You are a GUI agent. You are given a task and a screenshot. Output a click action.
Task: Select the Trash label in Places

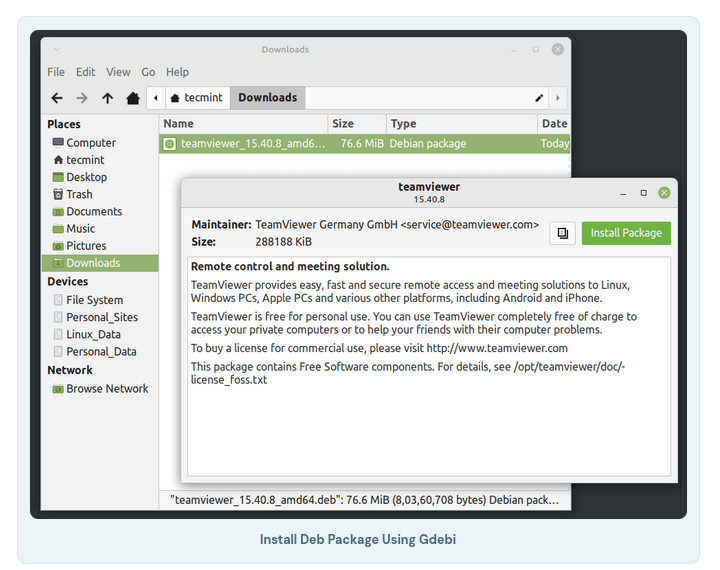tap(79, 194)
